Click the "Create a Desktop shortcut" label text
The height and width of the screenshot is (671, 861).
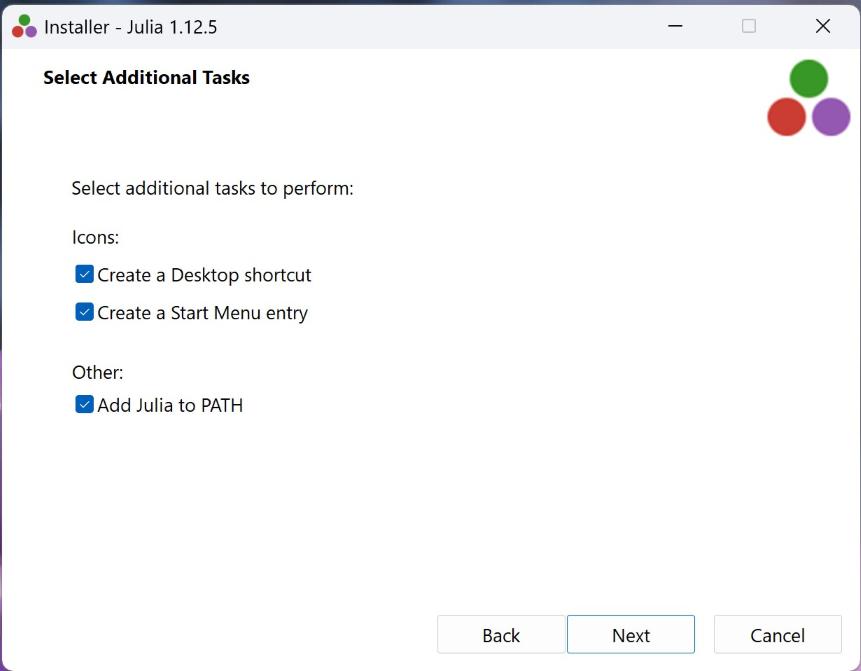(x=204, y=275)
